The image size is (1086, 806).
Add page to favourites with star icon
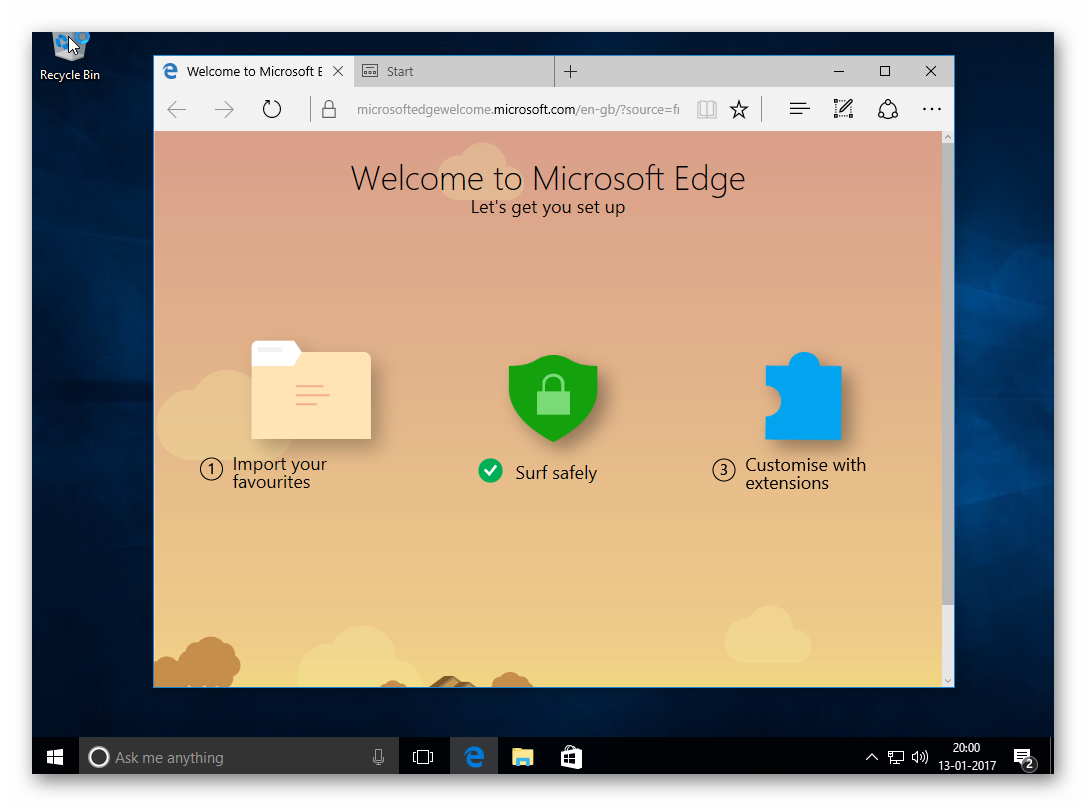point(739,109)
